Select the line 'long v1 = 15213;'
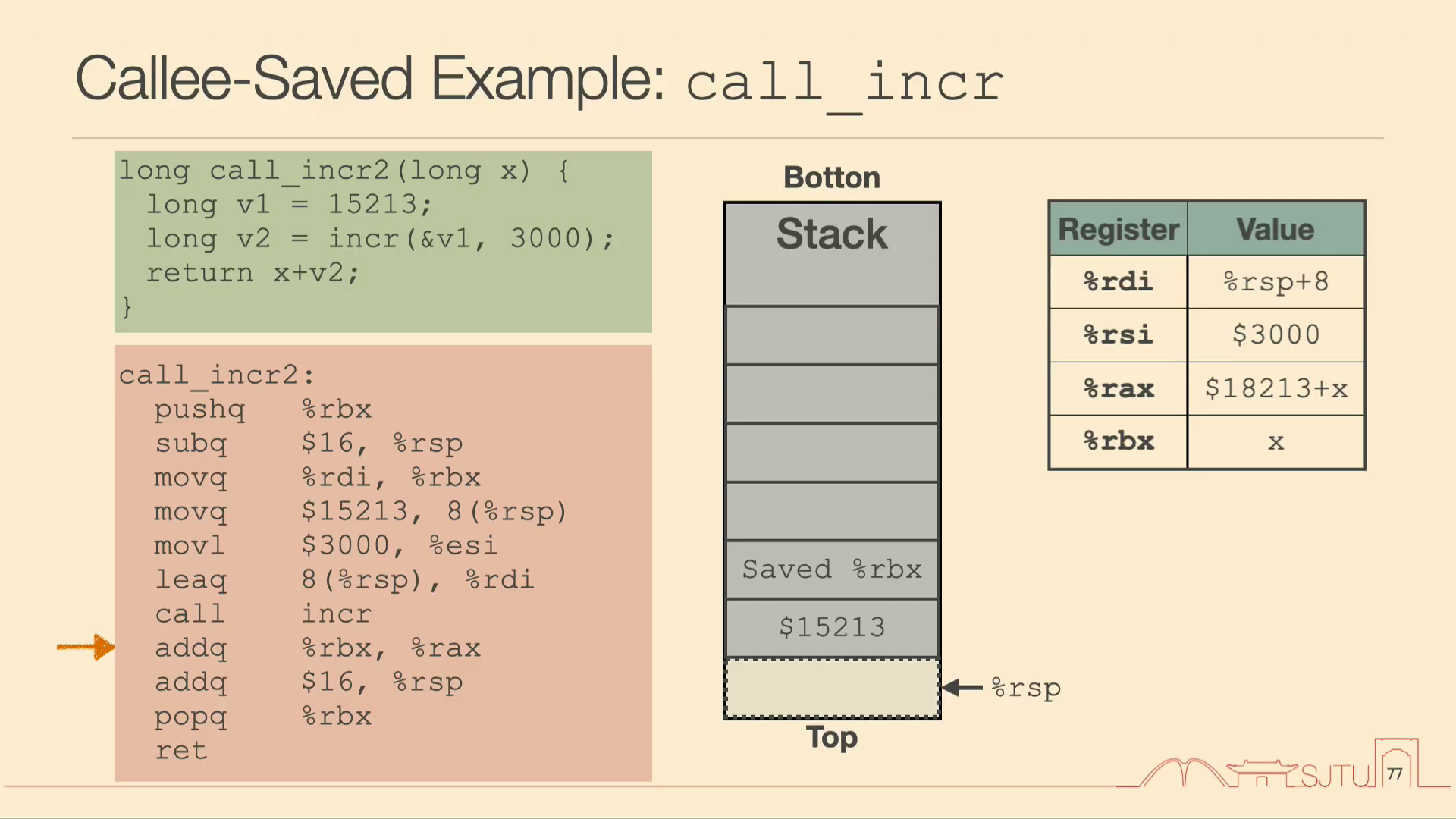This screenshot has height=819, width=1456. (x=289, y=204)
